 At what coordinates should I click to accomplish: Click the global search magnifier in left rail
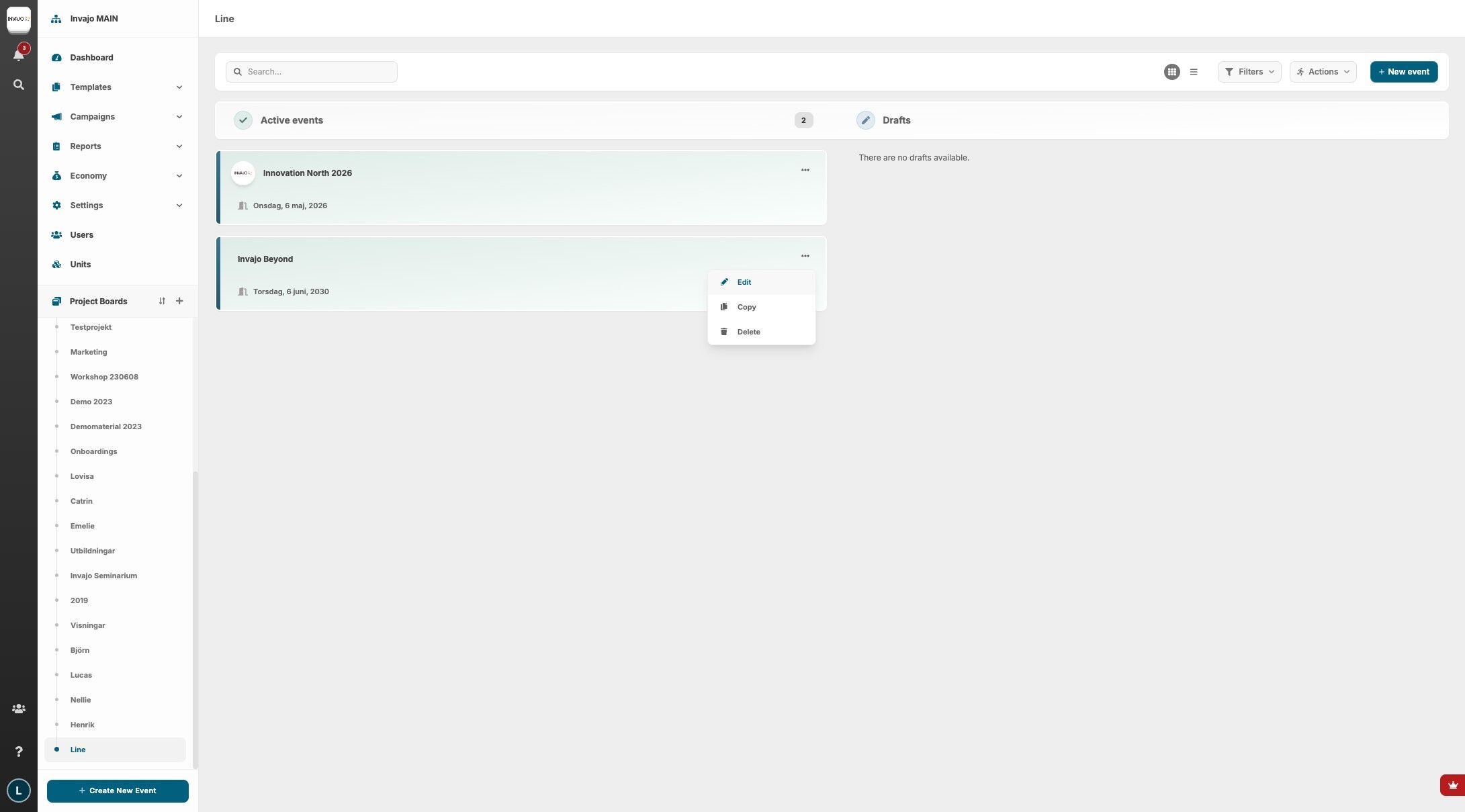(19, 85)
